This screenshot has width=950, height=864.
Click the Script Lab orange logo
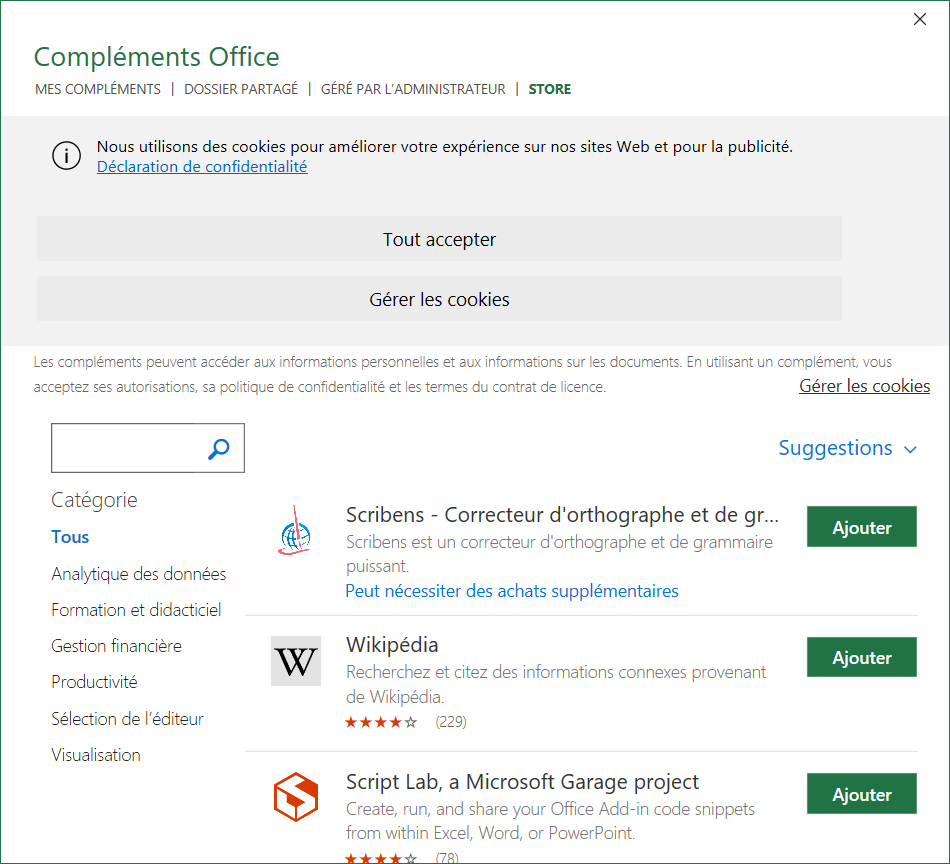tap(295, 797)
